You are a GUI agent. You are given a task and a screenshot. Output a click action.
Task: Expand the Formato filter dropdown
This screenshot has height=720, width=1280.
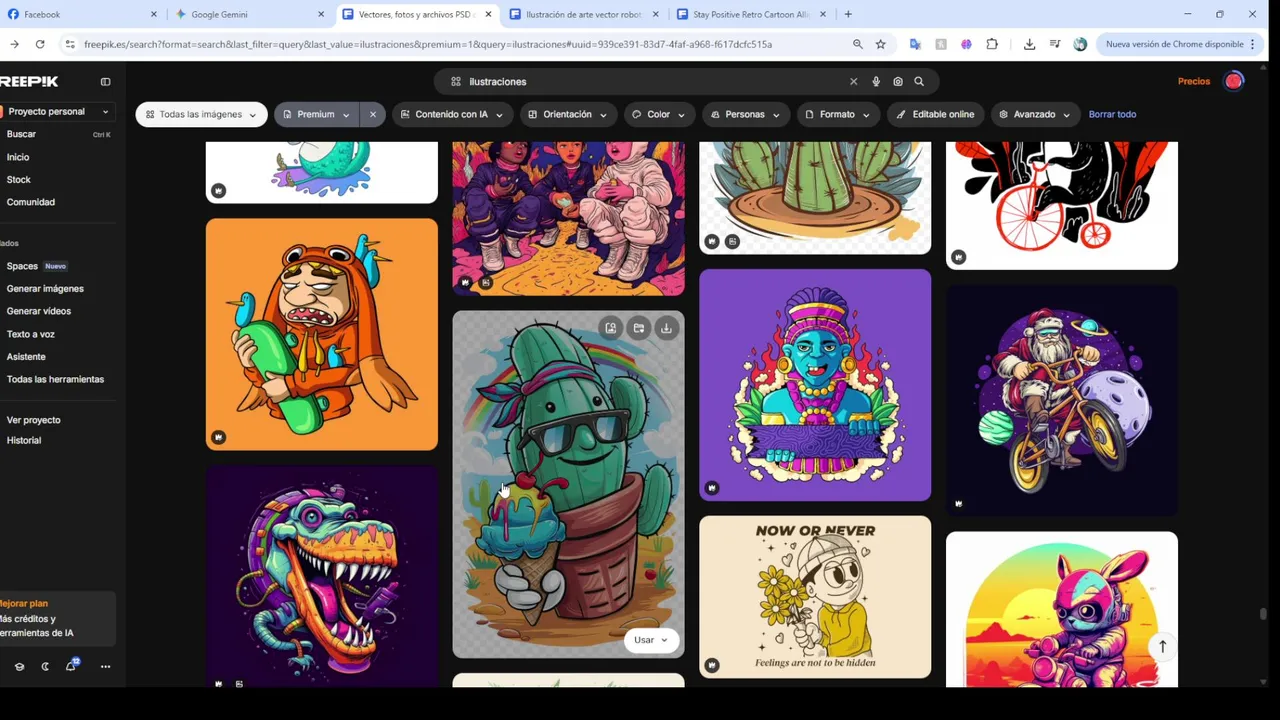(837, 114)
